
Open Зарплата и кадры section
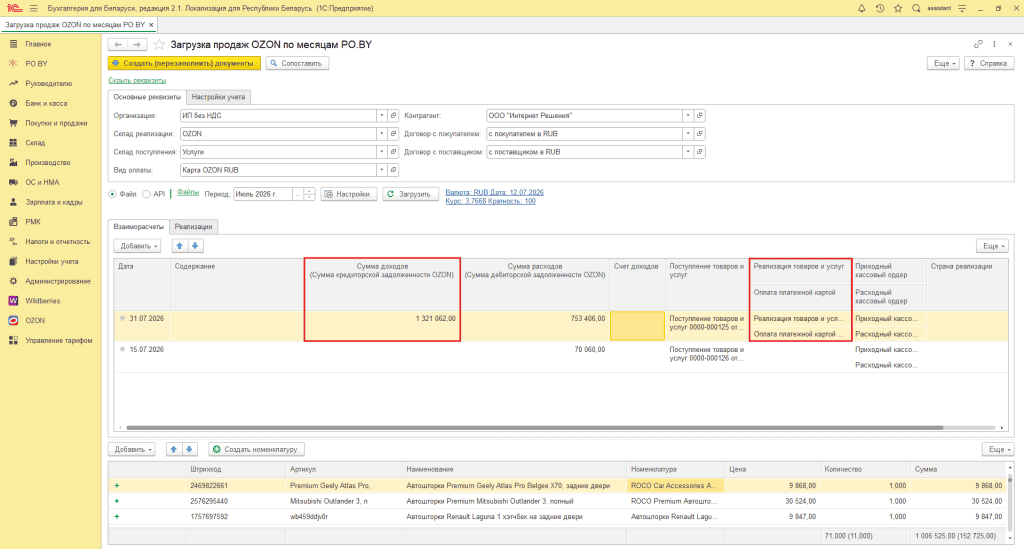click(x=54, y=202)
